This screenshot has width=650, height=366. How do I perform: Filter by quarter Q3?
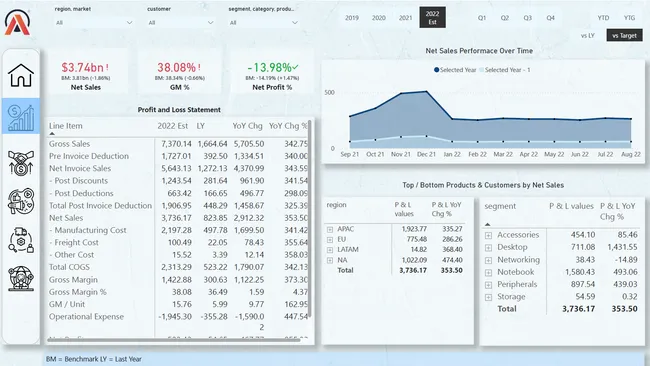point(527,18)
